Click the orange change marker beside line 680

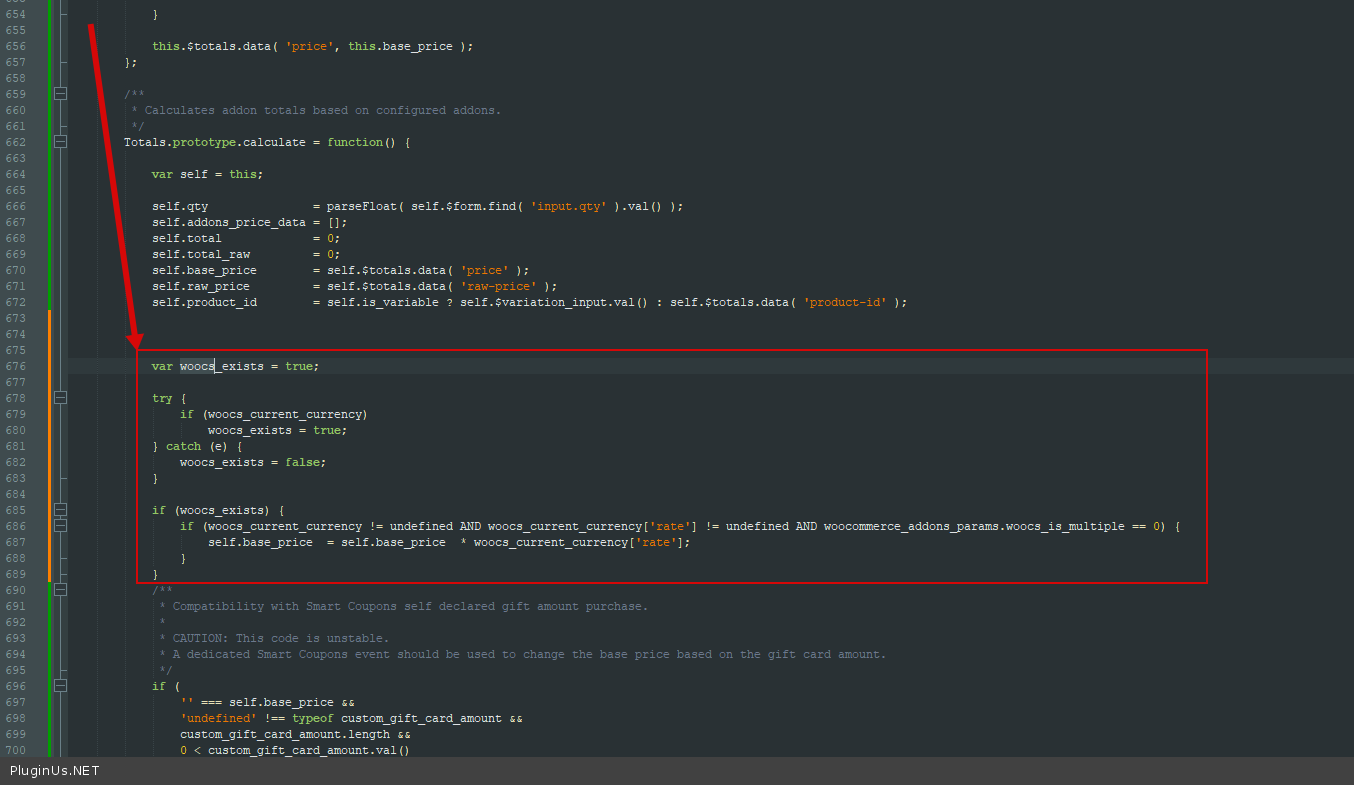point(49,430)
